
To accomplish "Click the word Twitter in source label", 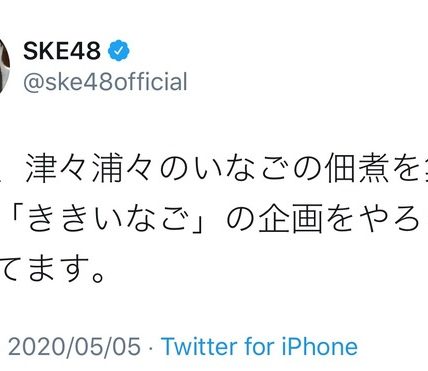I will point(200,346).
